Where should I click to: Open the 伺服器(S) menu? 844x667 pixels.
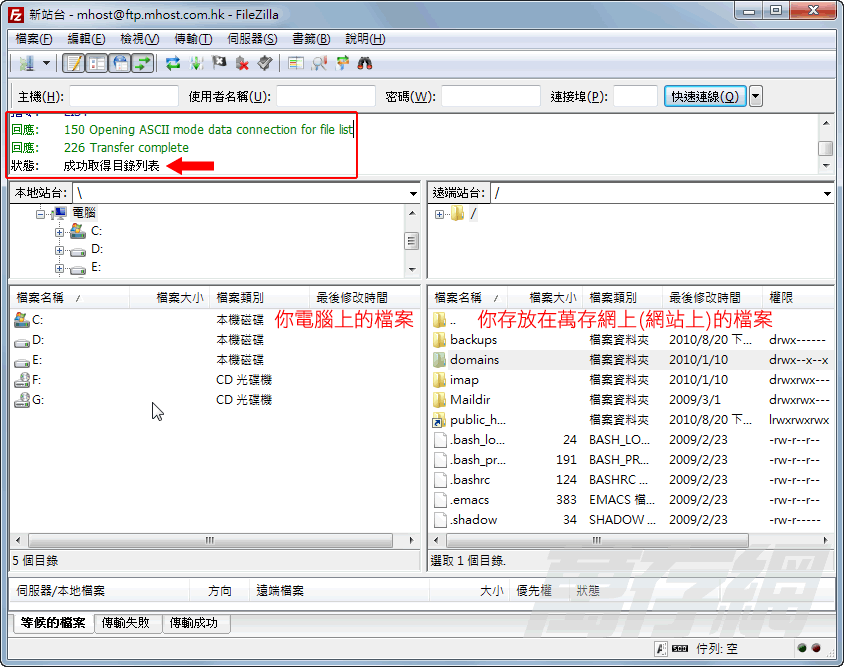(252, 39)
